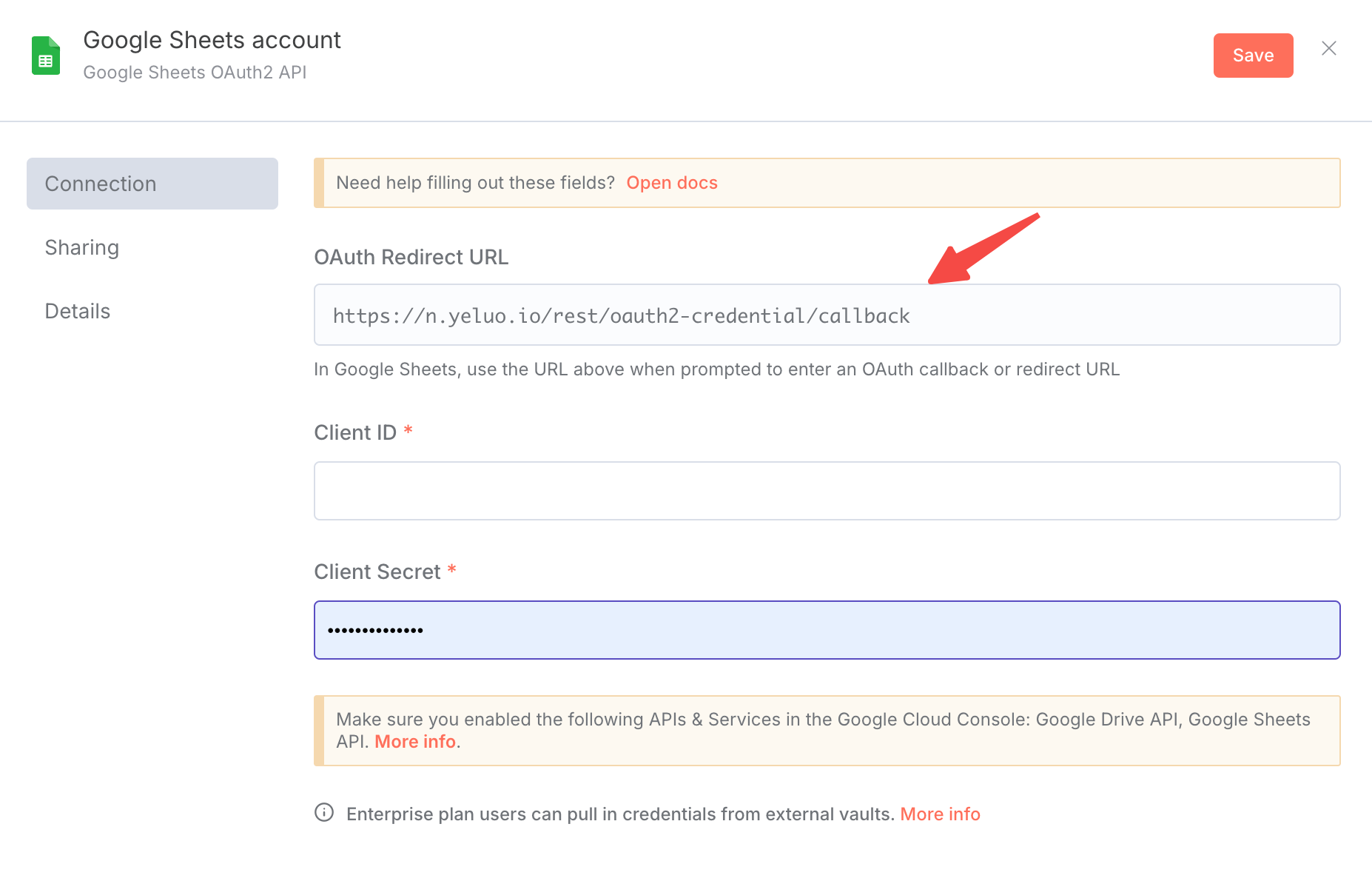Screen dimensions: 1372x881
Task: Click the "OAuth Redirect URL" label
Action: click(x=411, y=257)
